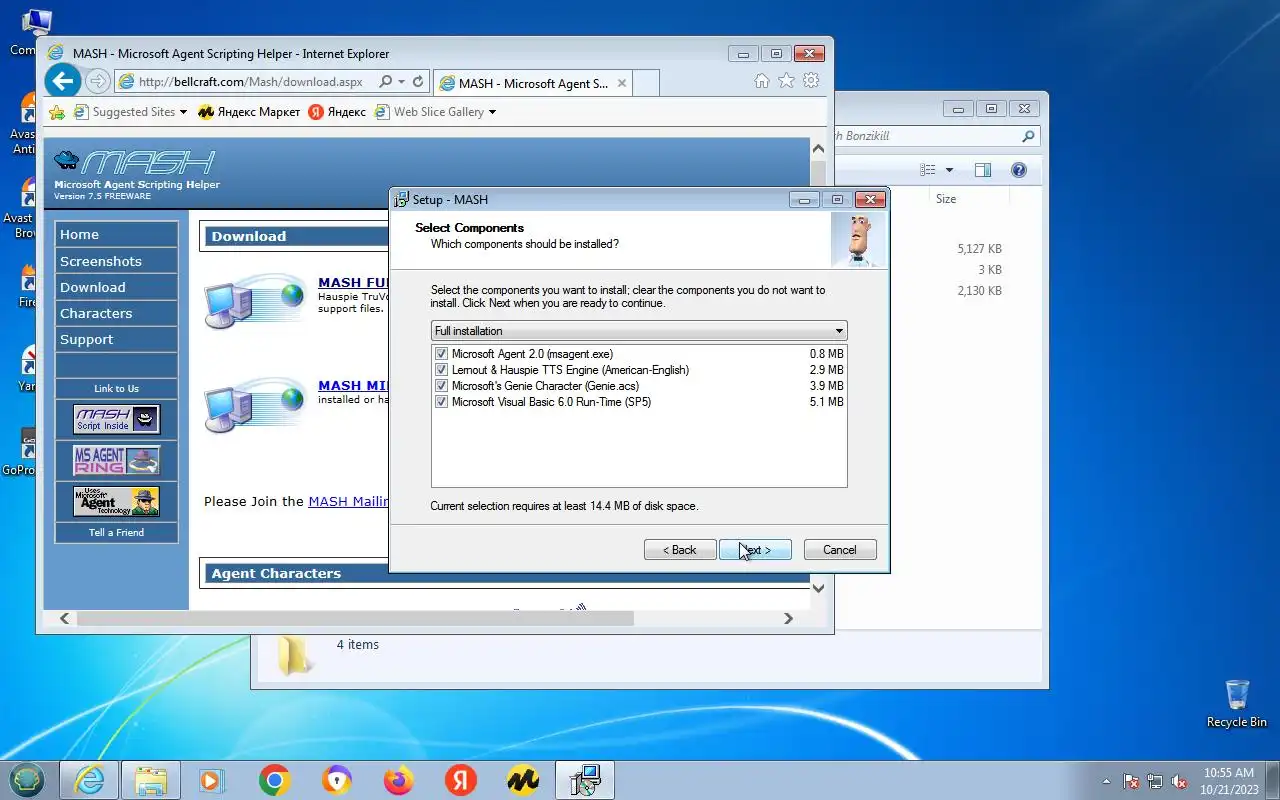Open Avast Secure Browser on taskbar
This screenshot has width=1280, height=800.
(336, 781)
